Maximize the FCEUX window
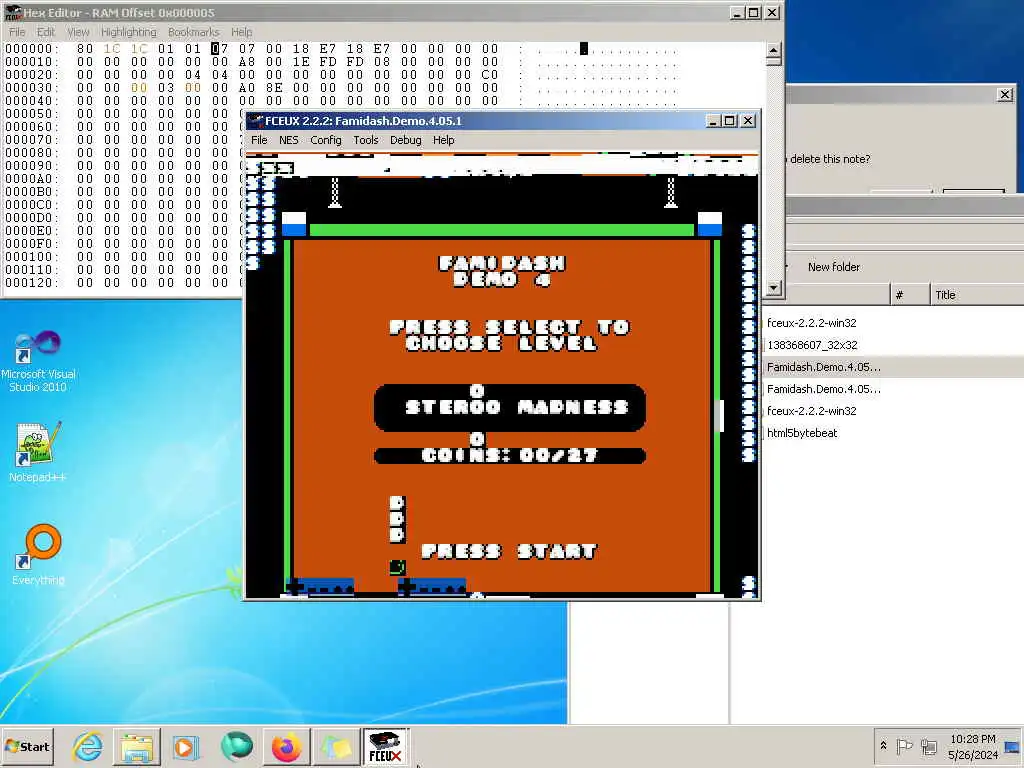1024x768 pixels. [730, 121]
